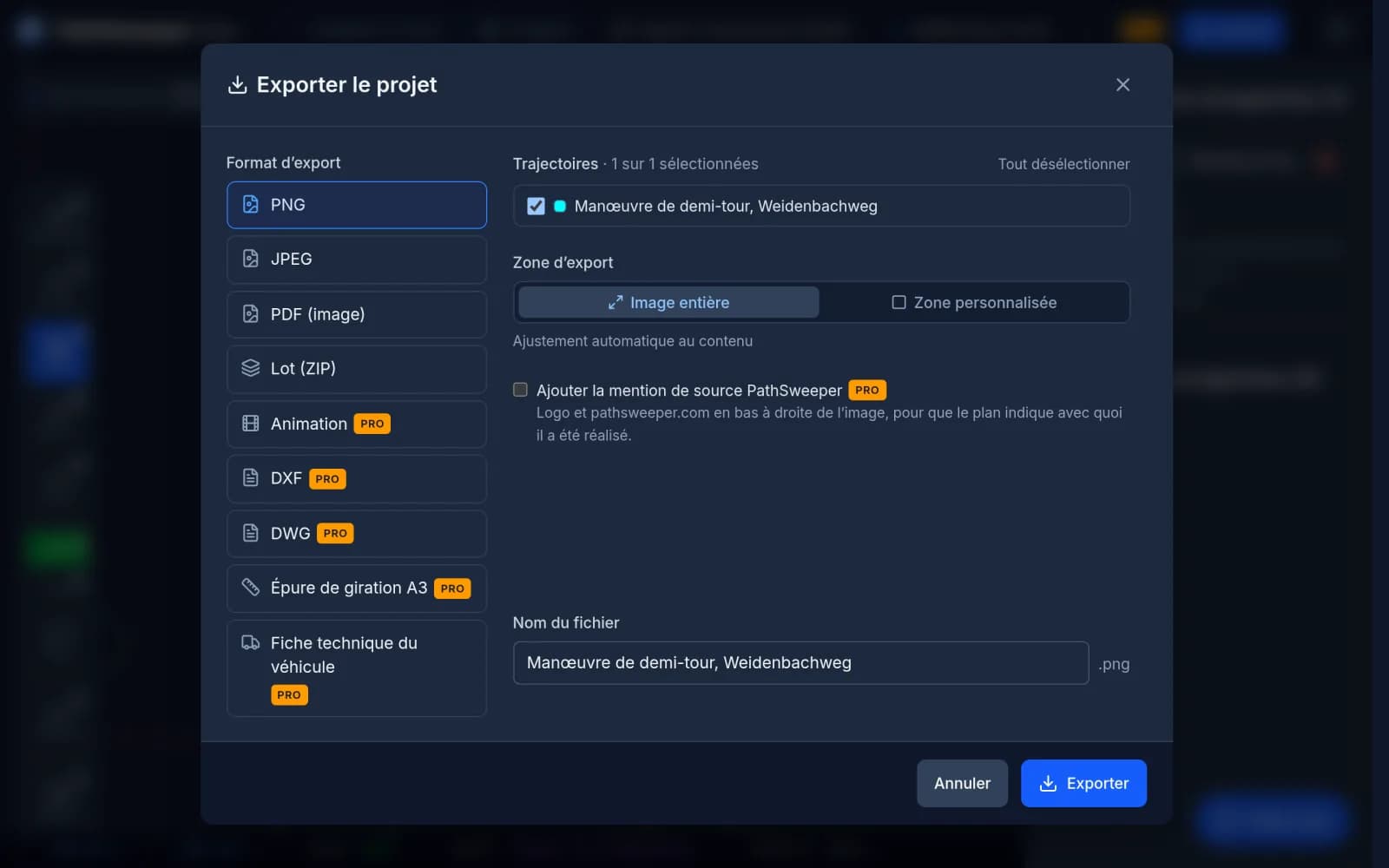This screenshot has width=1389, height=868.
Task: Select the DXF PRO format
Action: click(x=357, y=478)
